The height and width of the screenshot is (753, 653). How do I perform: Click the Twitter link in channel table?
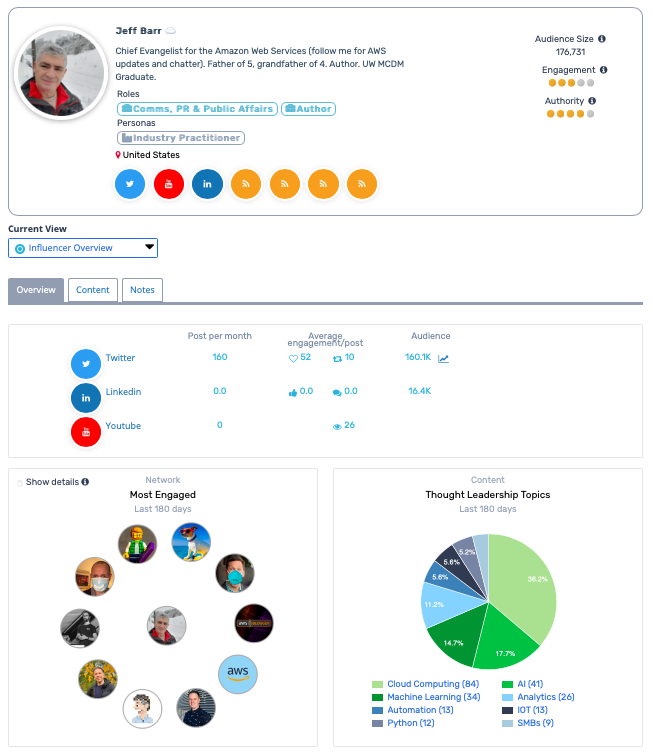pos(120,358)
